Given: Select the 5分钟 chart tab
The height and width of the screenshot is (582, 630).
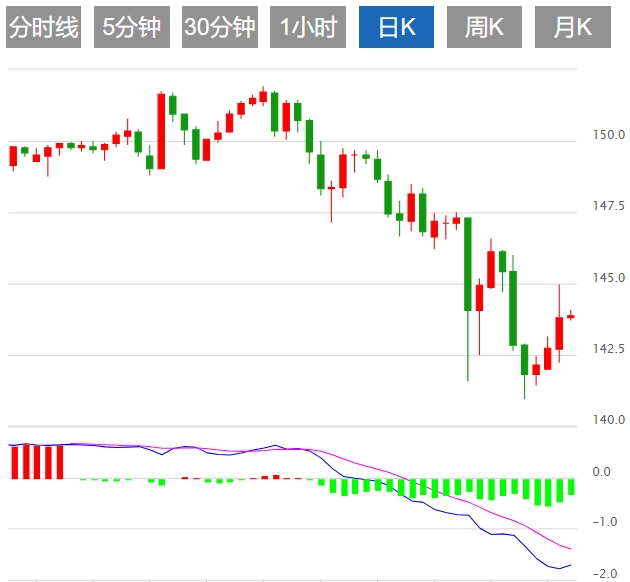Looking at the screenshot, I should pos(131,28).
